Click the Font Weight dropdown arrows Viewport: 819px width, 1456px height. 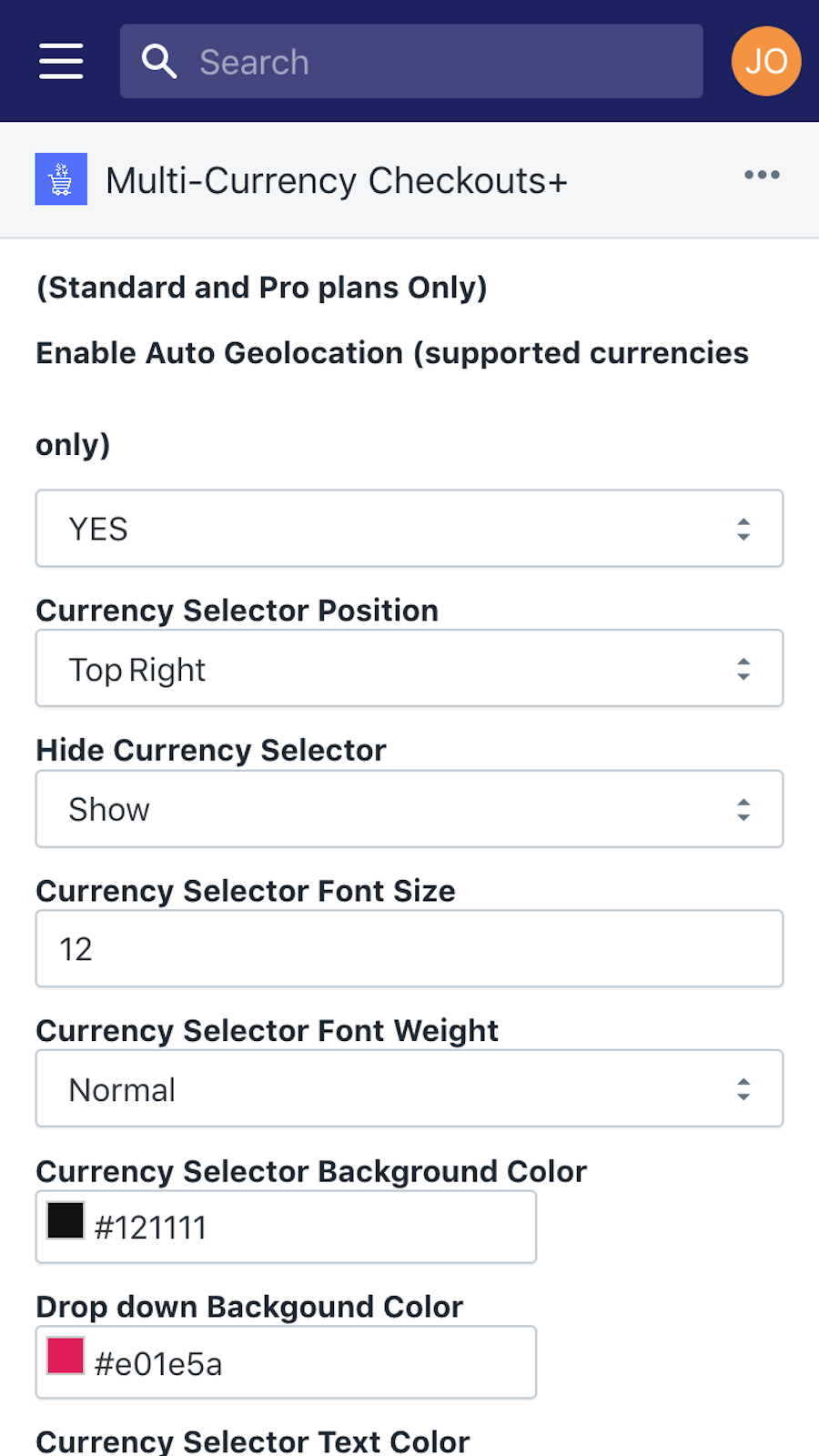(743, 1089)
